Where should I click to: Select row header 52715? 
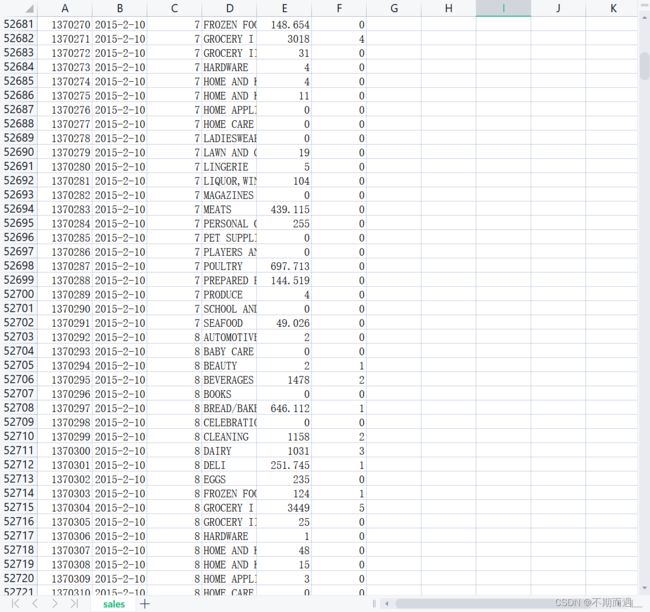19,507
